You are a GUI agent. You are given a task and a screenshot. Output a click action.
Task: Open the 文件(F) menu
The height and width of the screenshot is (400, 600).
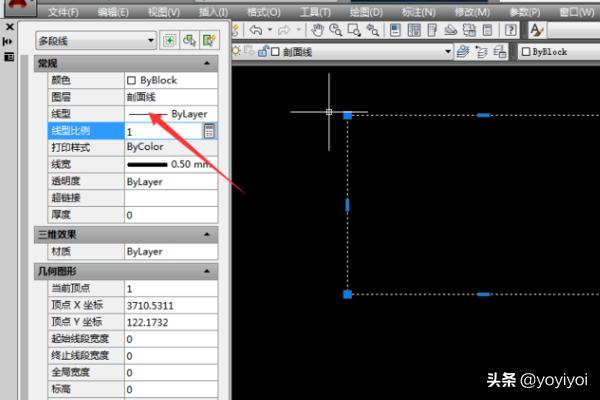pos(63,12)
